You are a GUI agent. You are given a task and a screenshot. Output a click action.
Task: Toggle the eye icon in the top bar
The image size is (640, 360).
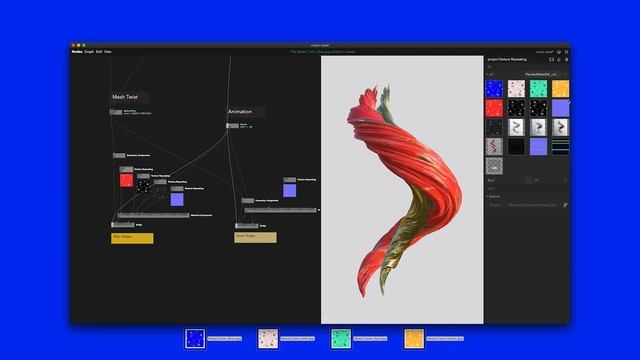[x=559, y=52]
